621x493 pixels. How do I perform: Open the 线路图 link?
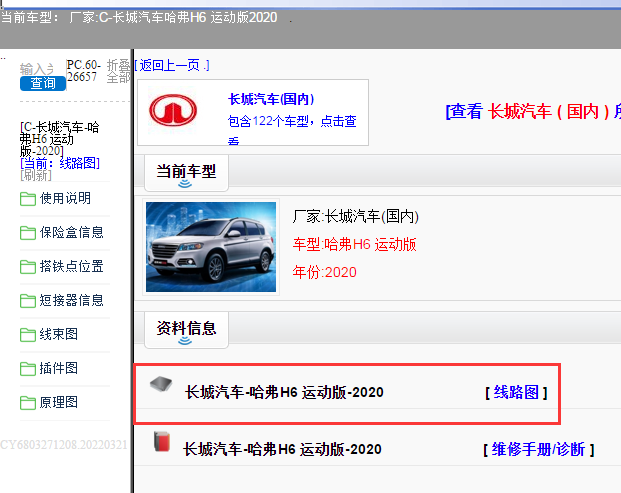click(516, 392)
